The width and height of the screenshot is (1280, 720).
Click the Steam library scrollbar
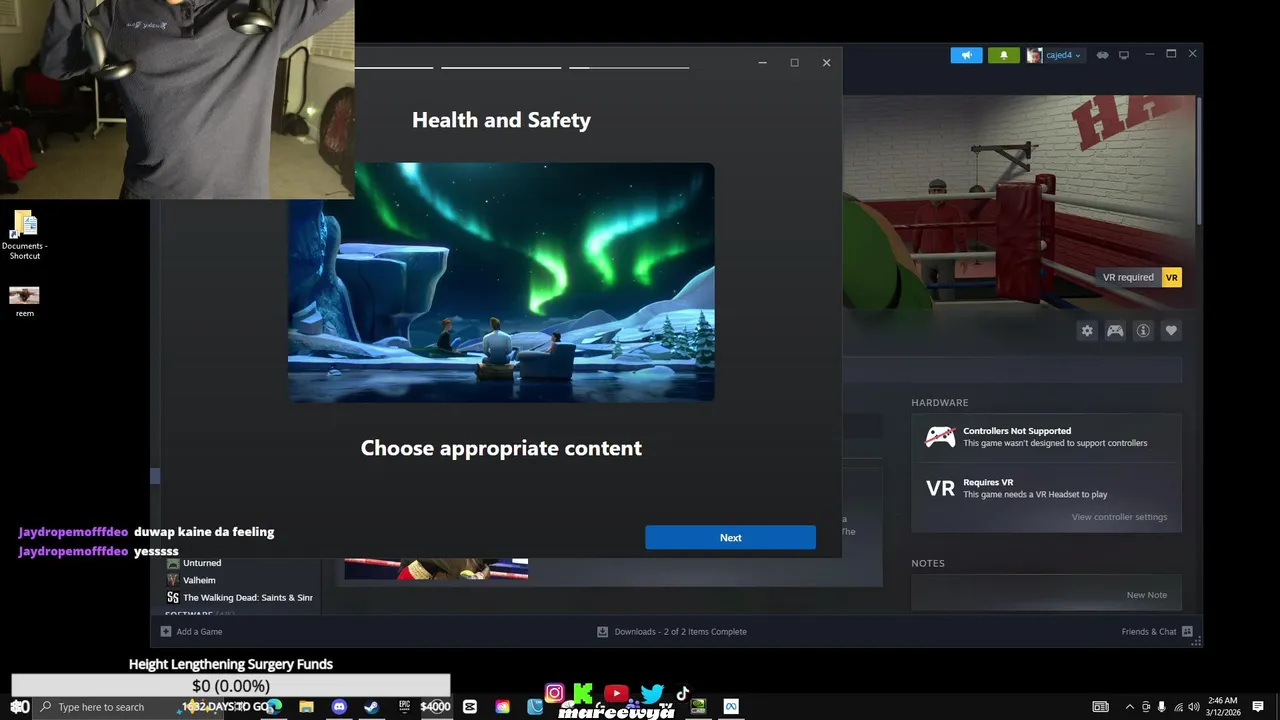[x=1197, y=160]
